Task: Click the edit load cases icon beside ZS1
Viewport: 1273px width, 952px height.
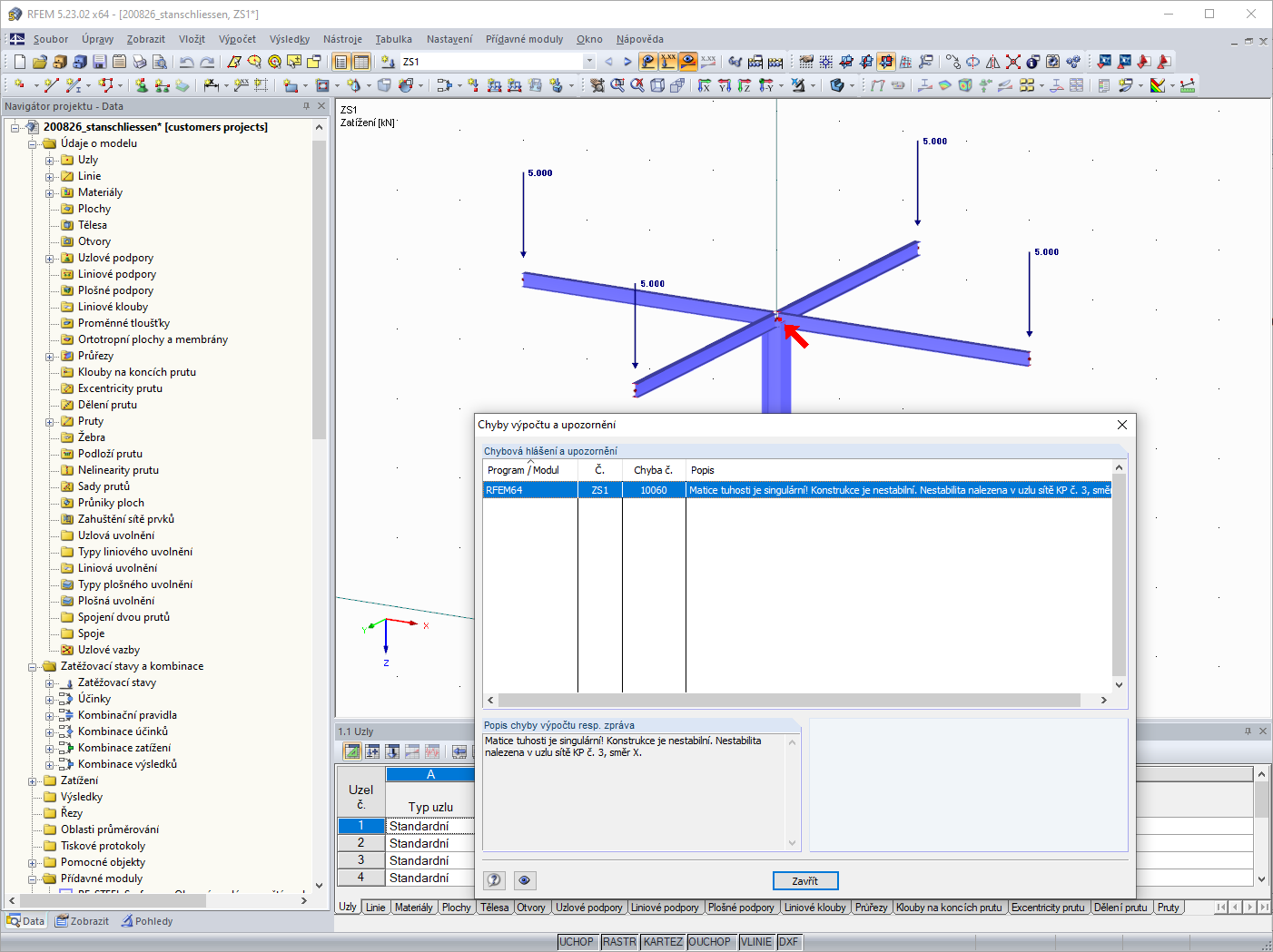Action: click(x=388, y=62)
